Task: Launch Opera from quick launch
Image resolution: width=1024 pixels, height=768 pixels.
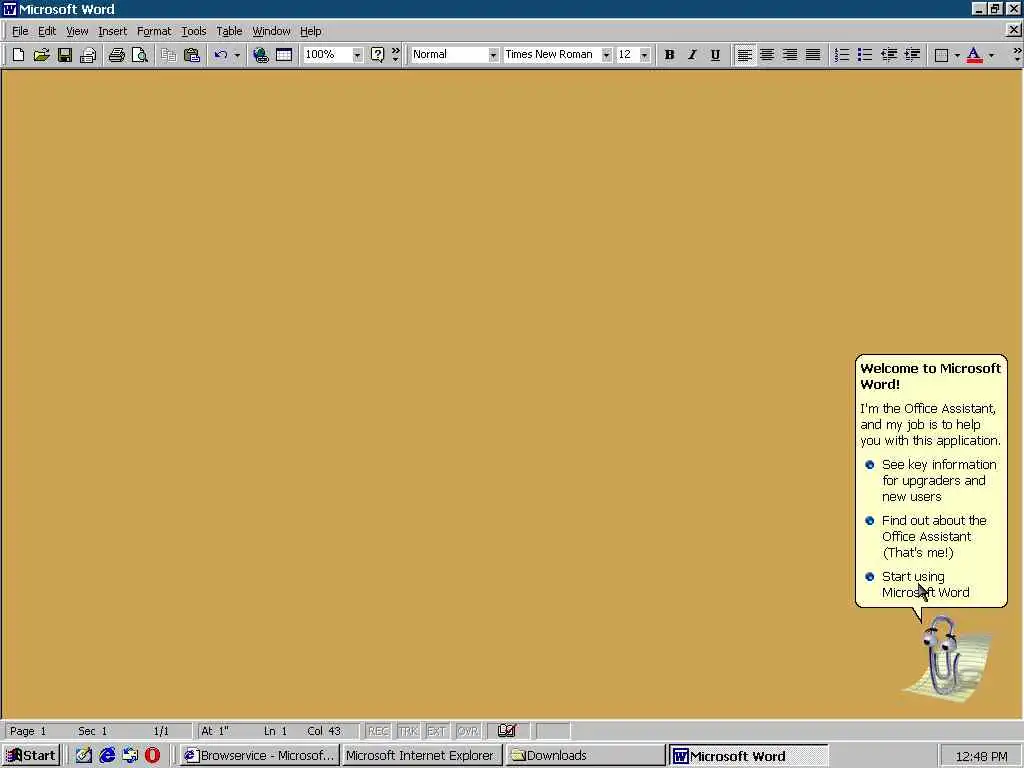Action: (153, 756)
